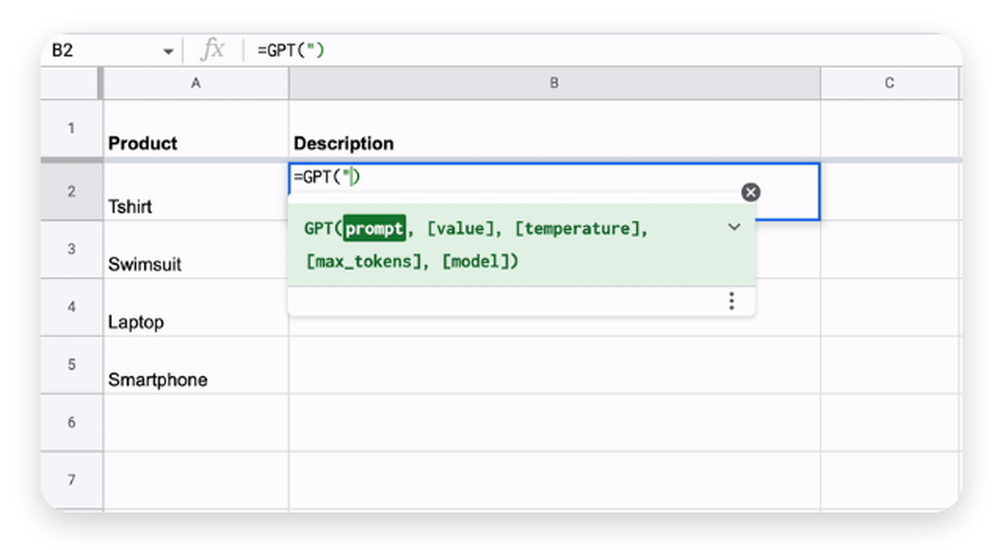Screen dimensions: 1000x550
Task: Click the [temperature] parameter in tooltip
Action: [577, 228]
